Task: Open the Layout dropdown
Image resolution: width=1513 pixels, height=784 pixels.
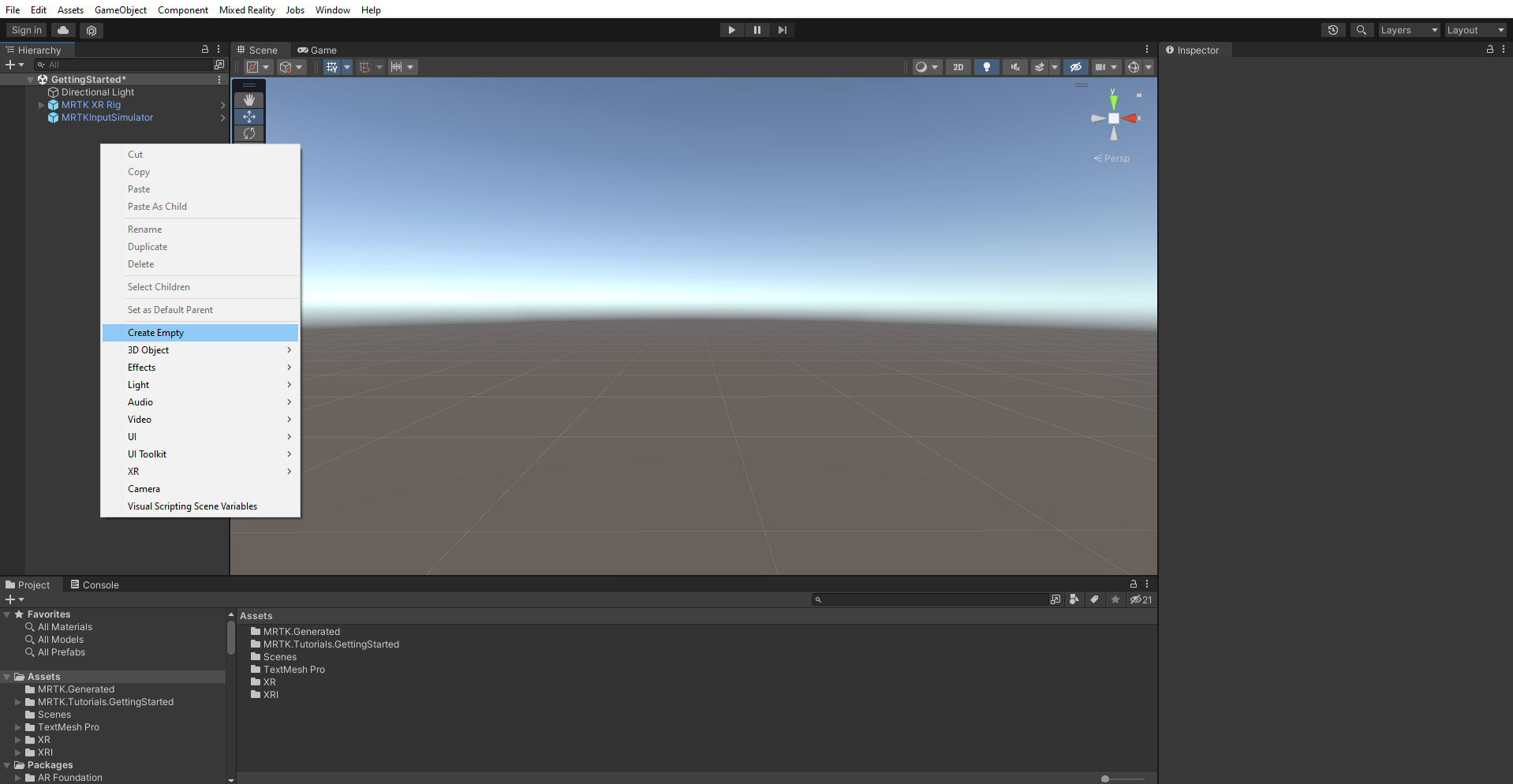Action: [x=1475, y=30]
